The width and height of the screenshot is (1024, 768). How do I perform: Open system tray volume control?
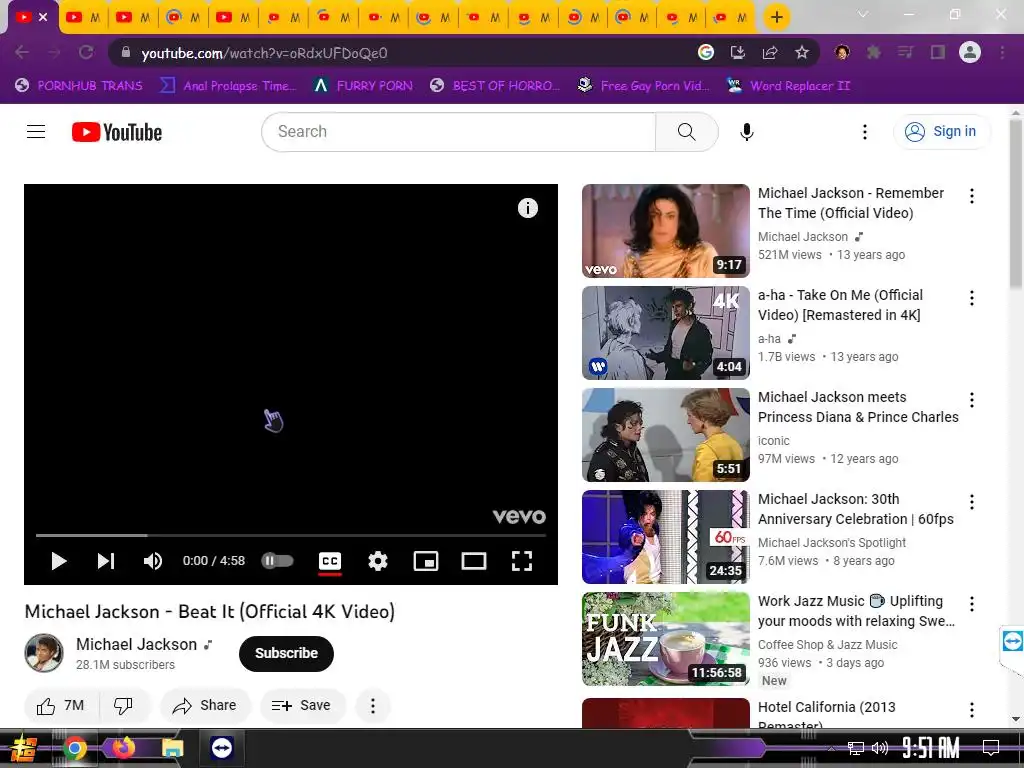click(x=880, y=748)
